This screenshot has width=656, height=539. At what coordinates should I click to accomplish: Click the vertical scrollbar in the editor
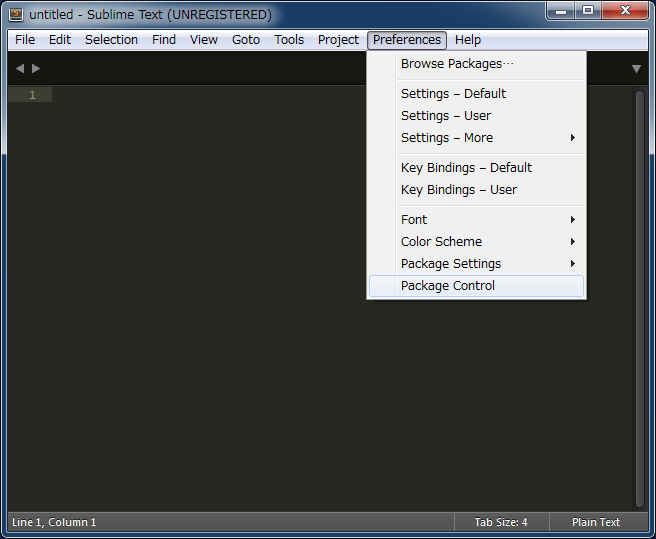(639, 298)
